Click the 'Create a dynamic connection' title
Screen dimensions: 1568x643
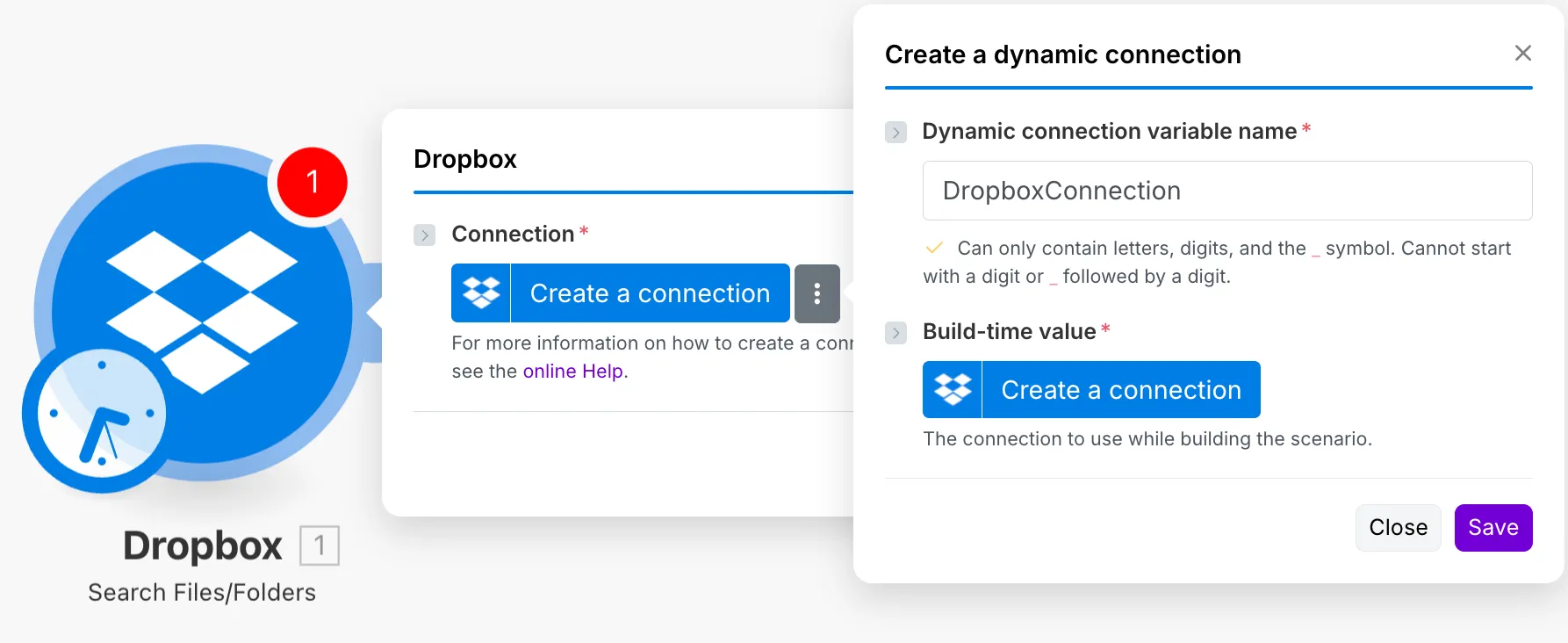pos(1063,54)
